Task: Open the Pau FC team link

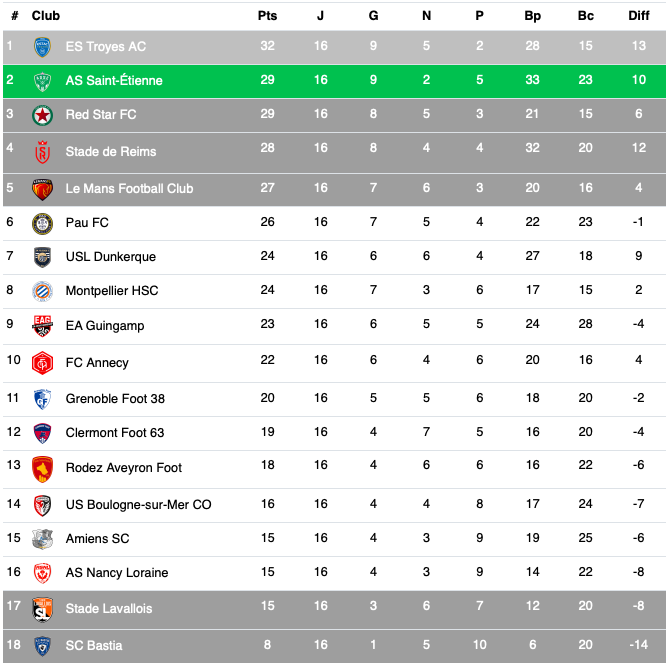Action: 87,222
